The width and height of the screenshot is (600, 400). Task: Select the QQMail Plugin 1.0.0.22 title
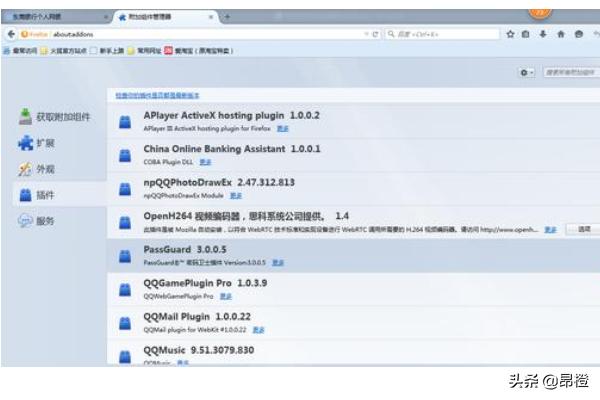tap(197, 317)
